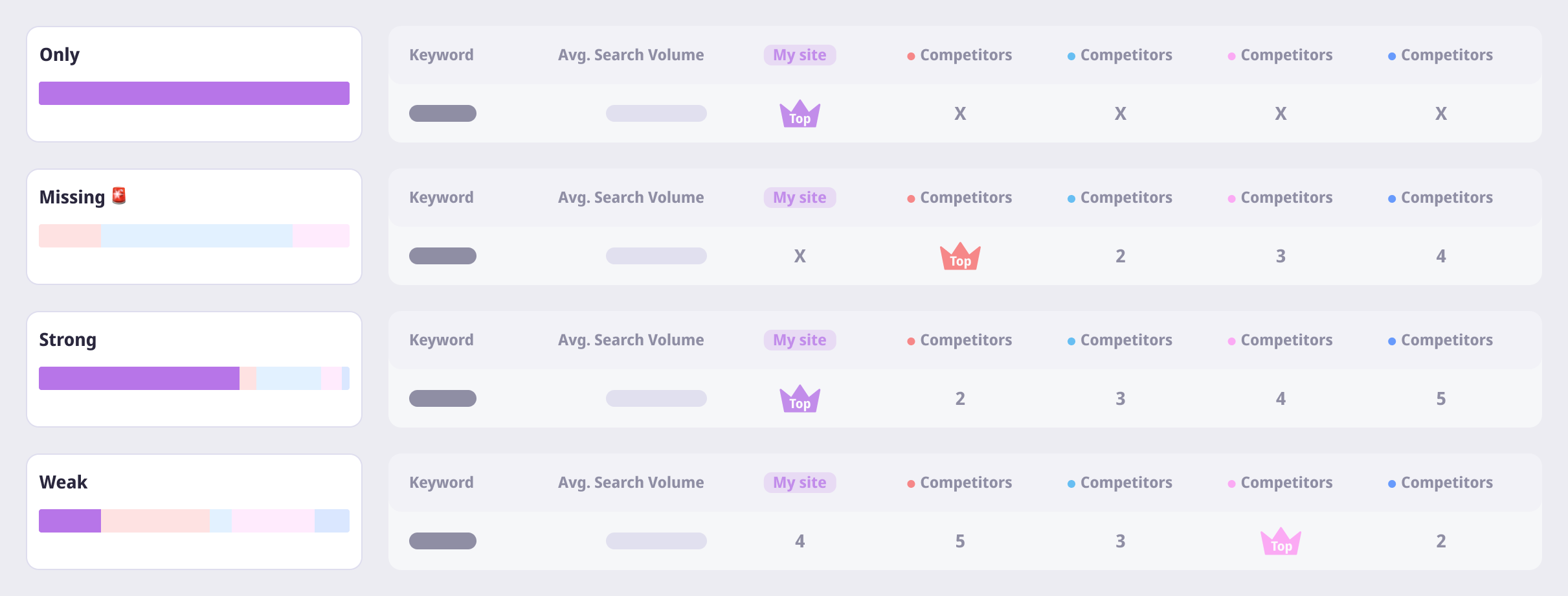Click the light blue segment of Missing bar
This screenshot has height=596, width=1568.
[196, 236]
